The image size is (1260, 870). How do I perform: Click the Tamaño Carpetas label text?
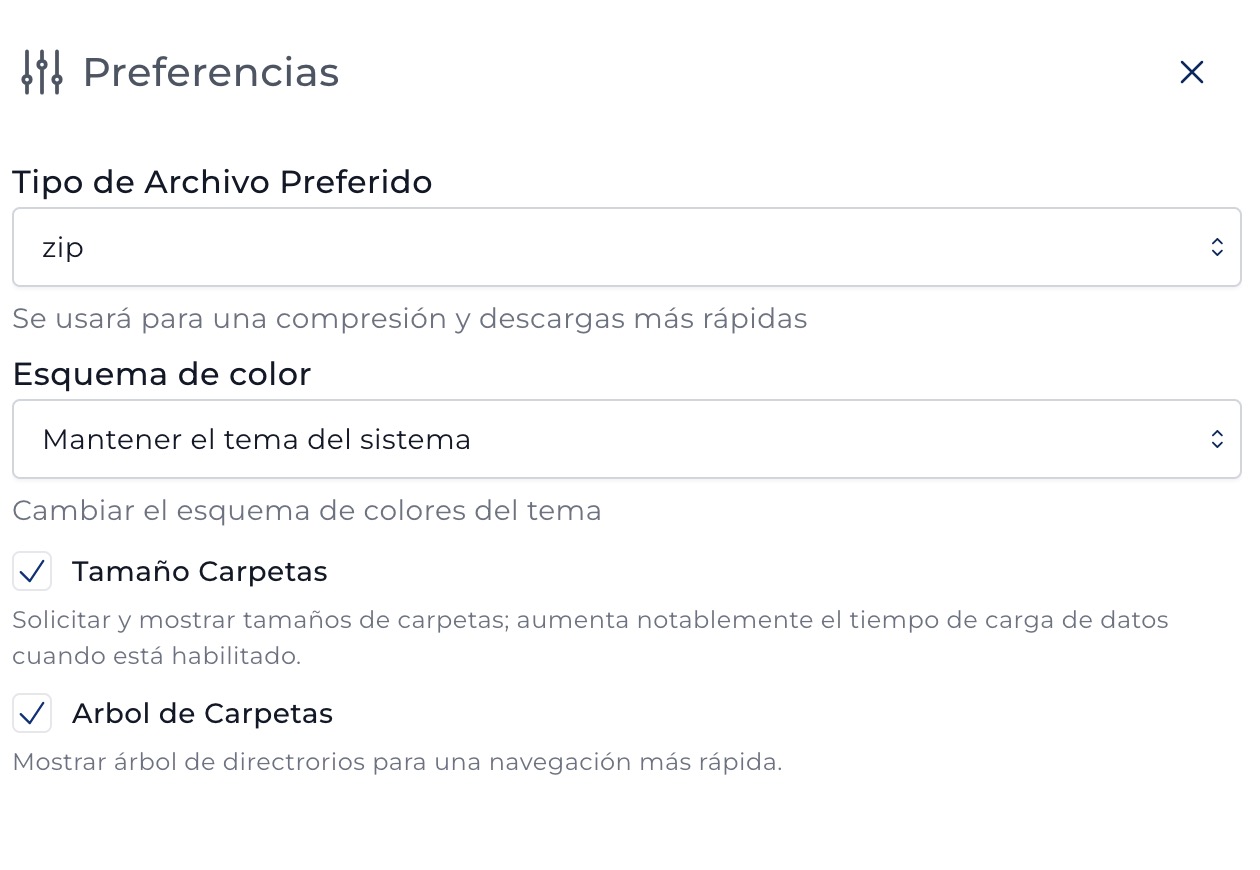click(200, 572)
